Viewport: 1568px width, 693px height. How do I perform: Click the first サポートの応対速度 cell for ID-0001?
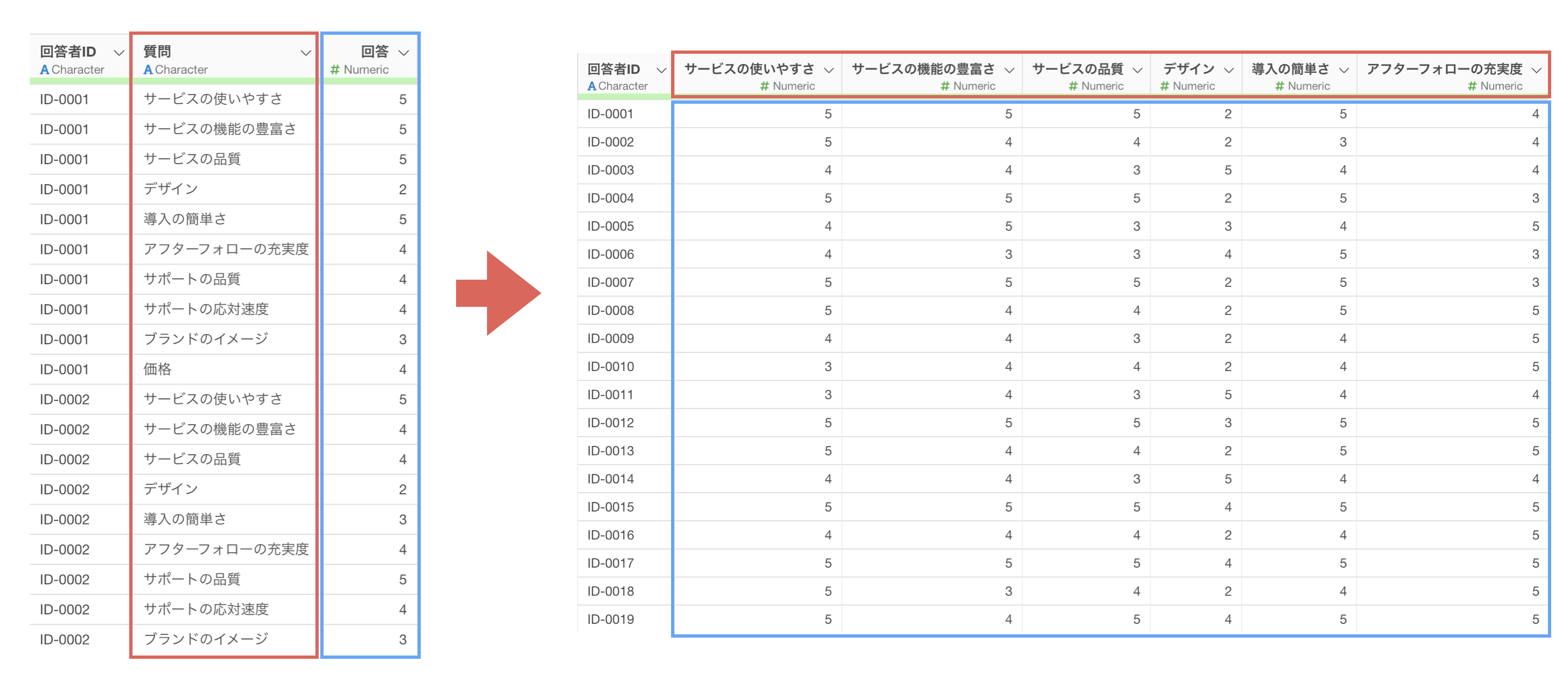click(x=206, y=310)
